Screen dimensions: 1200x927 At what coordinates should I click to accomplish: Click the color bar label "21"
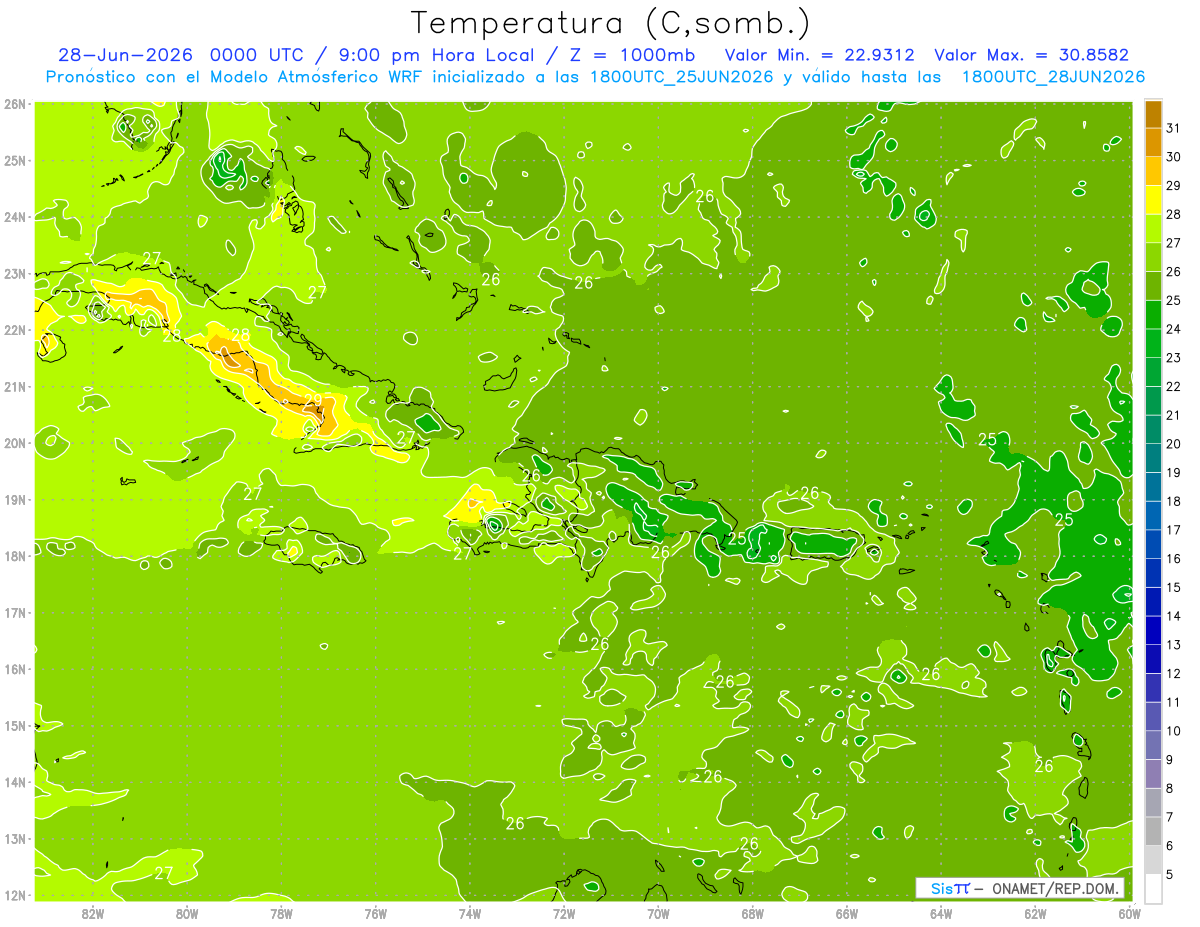tap(1173, 415)
